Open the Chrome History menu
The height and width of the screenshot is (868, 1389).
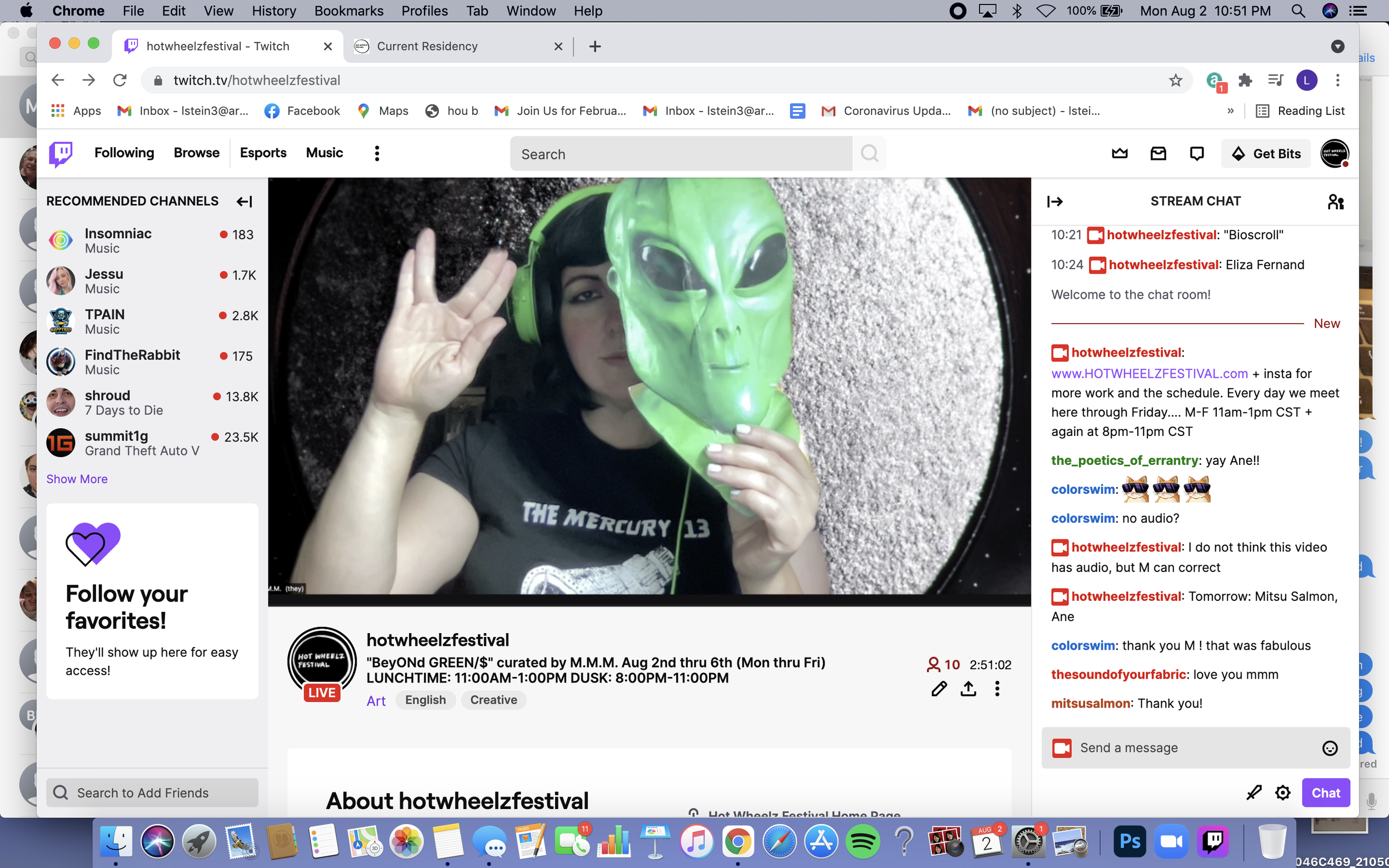(x=274, y=11)
